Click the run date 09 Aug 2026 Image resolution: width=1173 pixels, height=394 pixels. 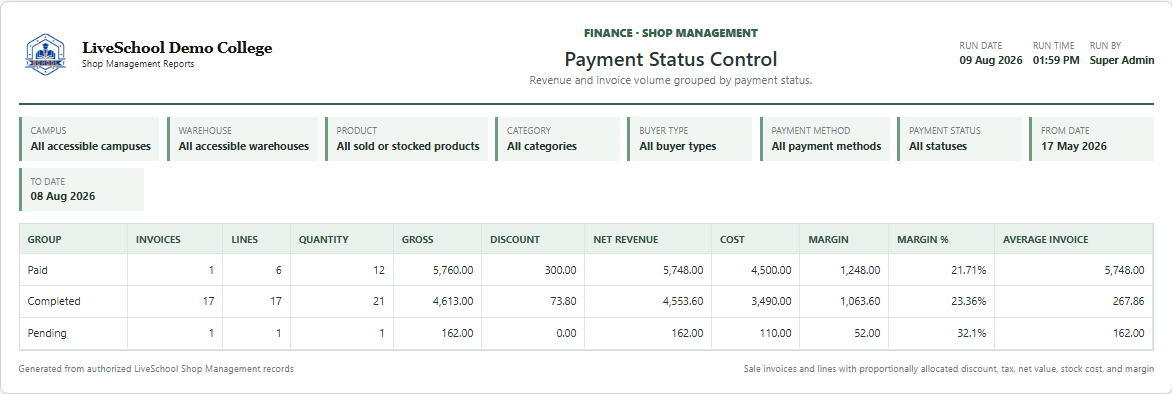pos(990,61)
